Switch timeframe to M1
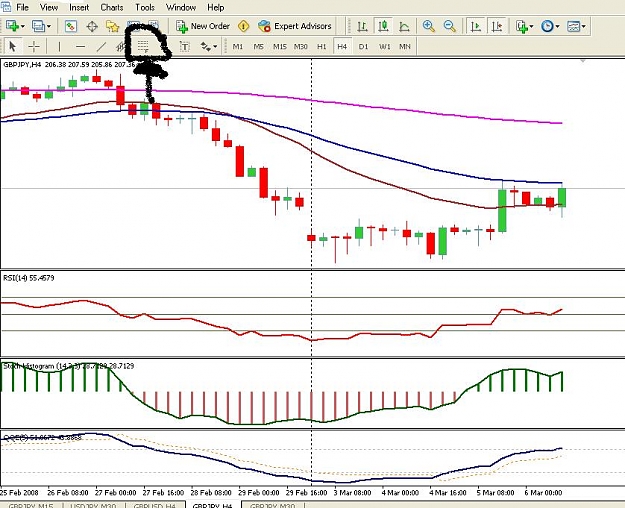 click(x=238, y=47)
